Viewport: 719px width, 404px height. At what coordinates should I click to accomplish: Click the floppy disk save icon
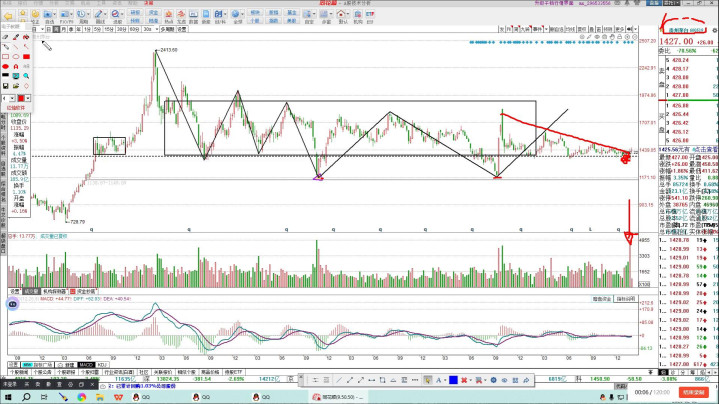(8, 86)
